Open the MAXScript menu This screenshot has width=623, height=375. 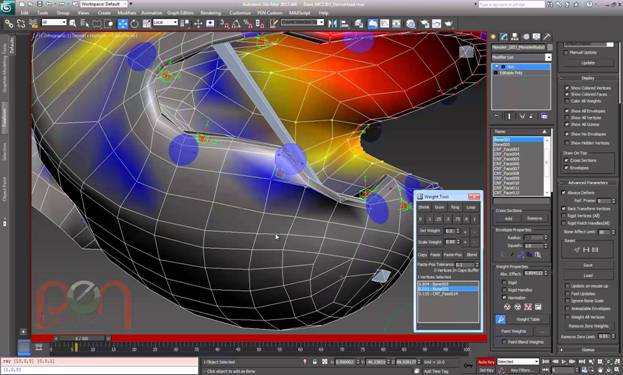click(x=300, y=13)
